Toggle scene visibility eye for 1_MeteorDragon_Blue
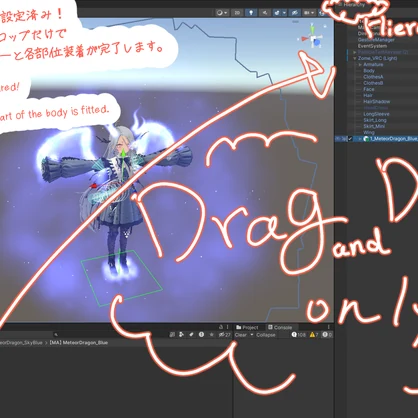This screenshot has width=418, height=418. 338,139
